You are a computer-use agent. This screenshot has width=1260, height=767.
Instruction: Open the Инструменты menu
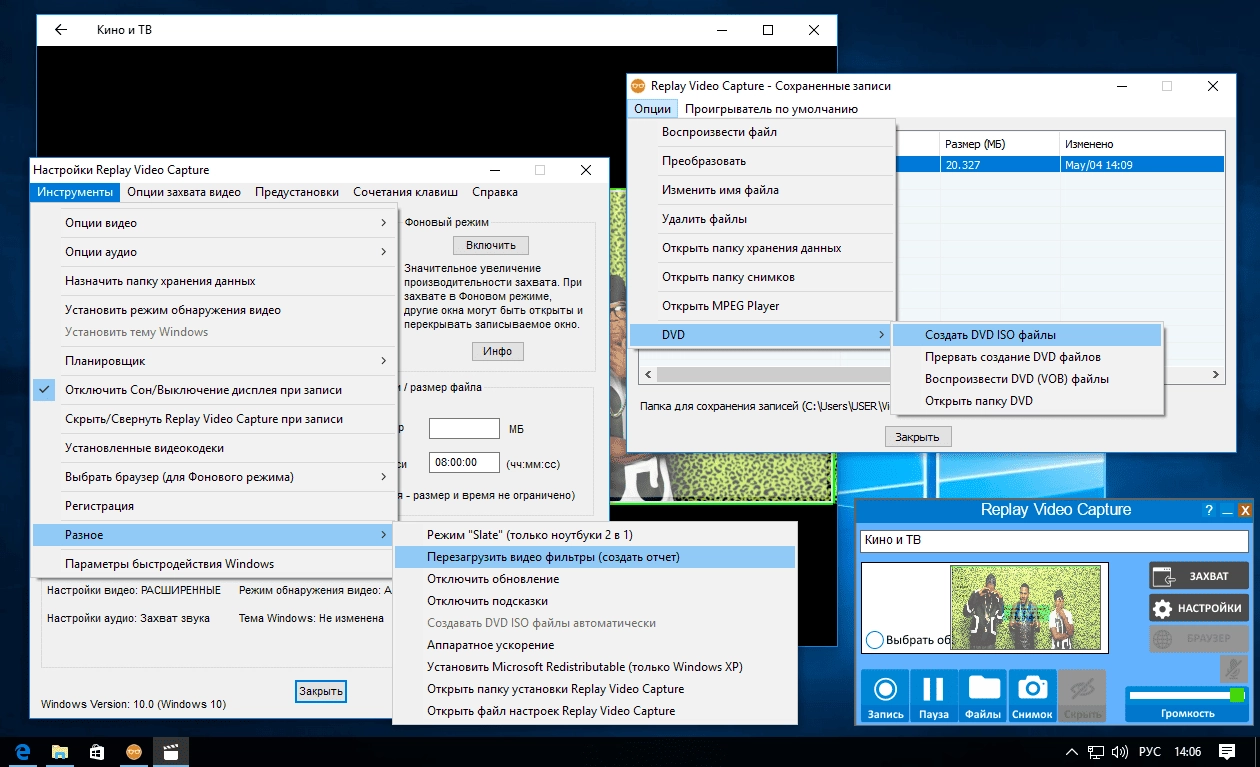click(75, 192)
